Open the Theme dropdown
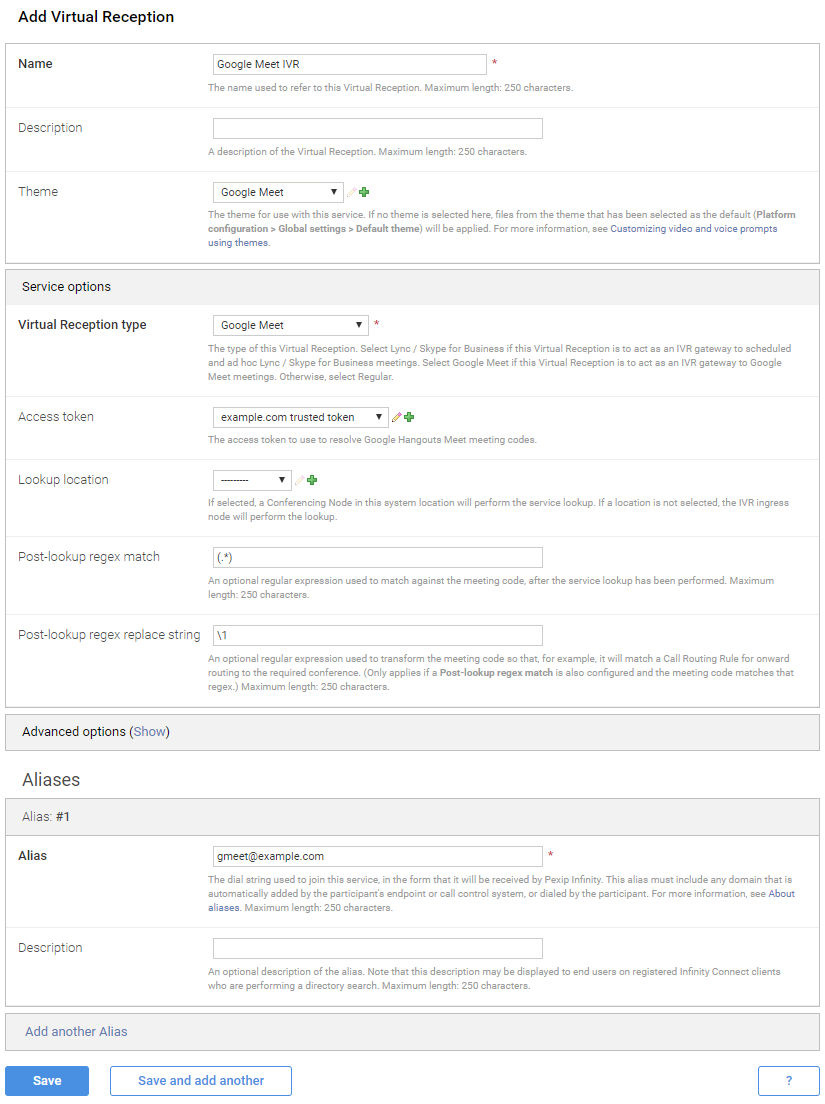The width and height of the screenshot is (825, 1104). click(x=278, y=192)
